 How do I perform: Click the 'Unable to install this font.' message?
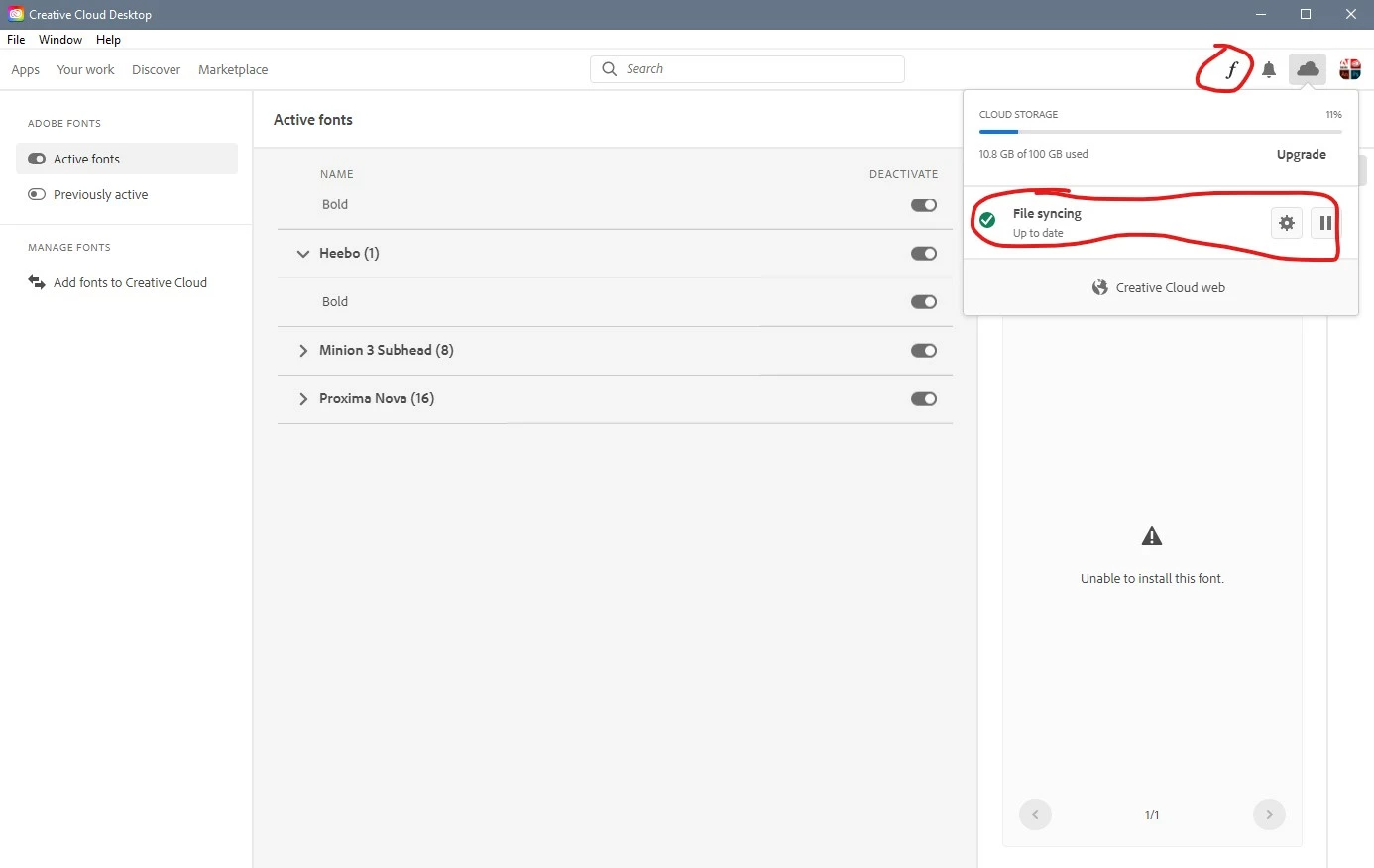[x=1152, y=578]
